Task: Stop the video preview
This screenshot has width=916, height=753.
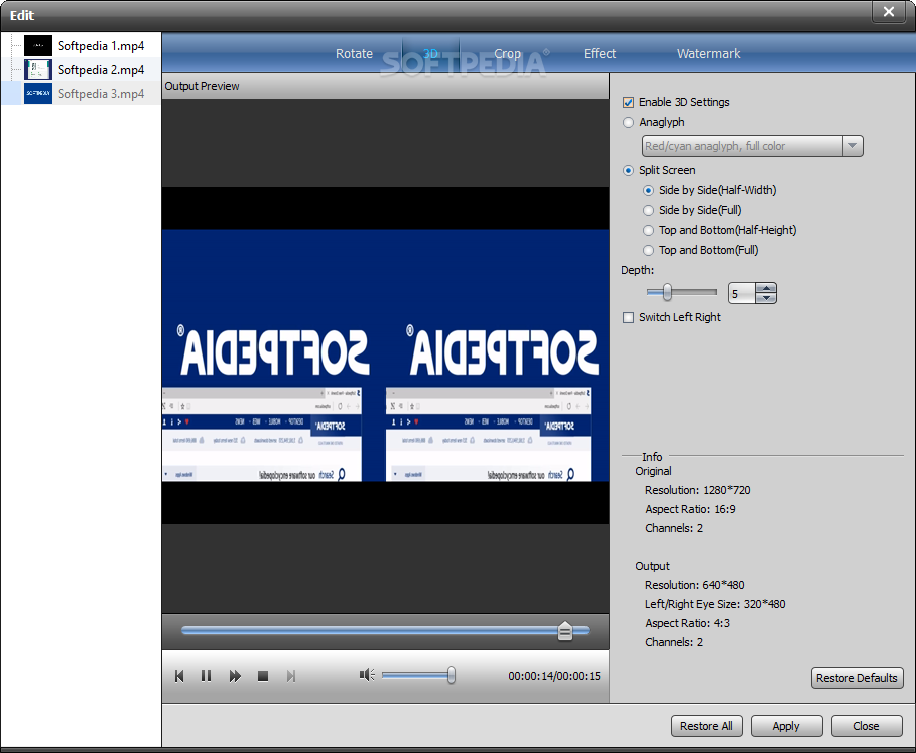Action: tap(263, 676)
